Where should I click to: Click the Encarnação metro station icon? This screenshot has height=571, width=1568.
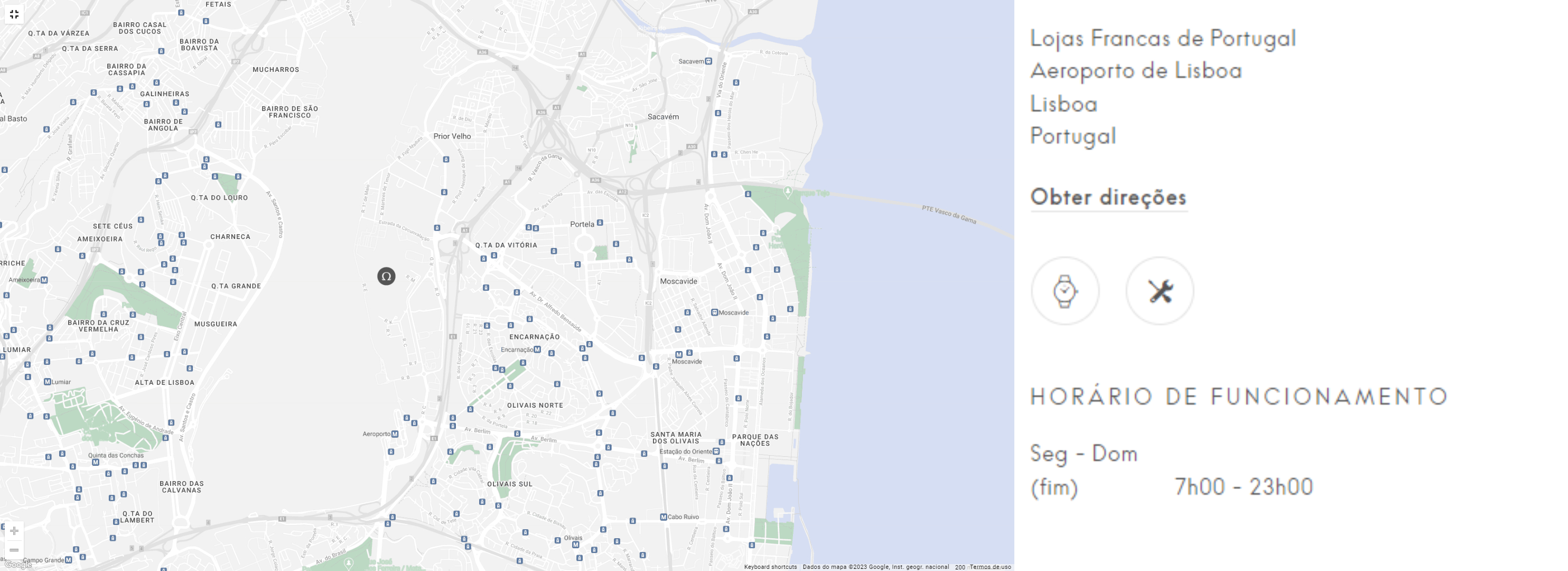537,350
